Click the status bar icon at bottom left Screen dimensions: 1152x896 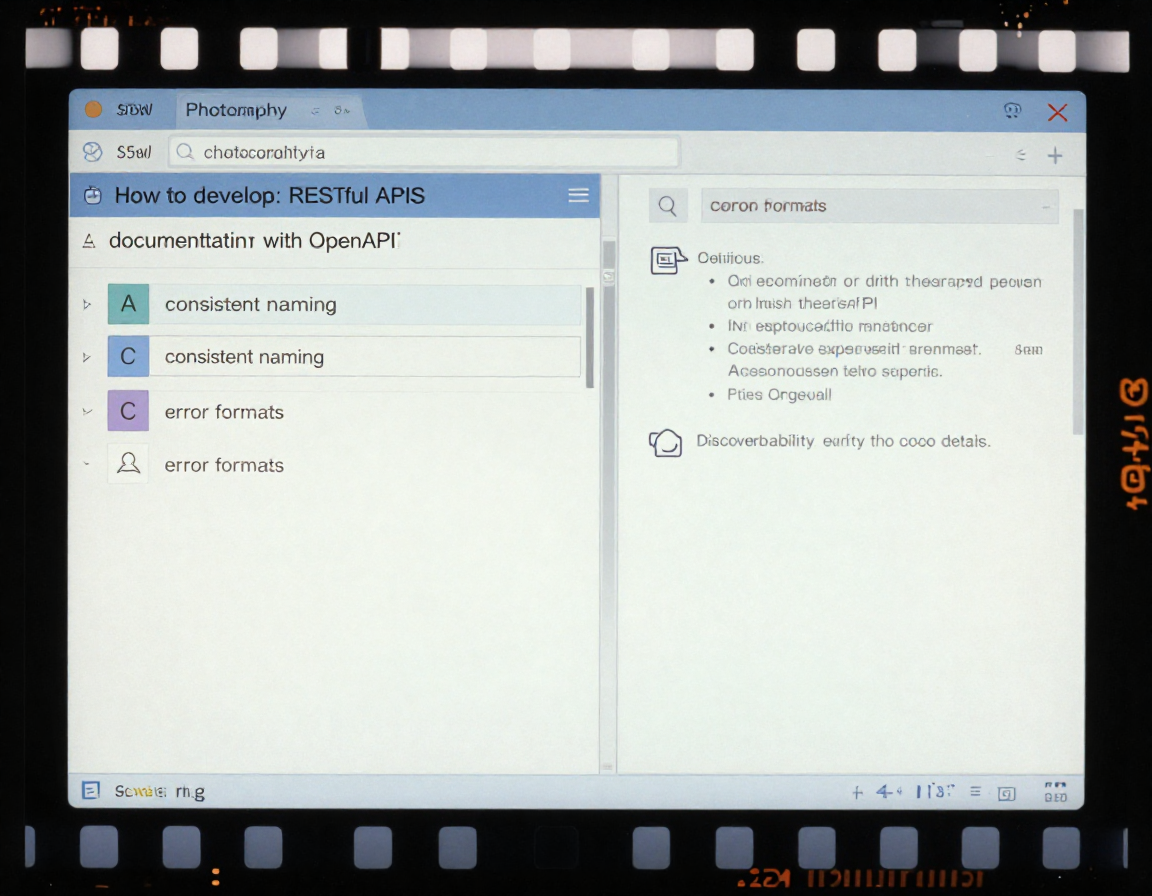91,791
